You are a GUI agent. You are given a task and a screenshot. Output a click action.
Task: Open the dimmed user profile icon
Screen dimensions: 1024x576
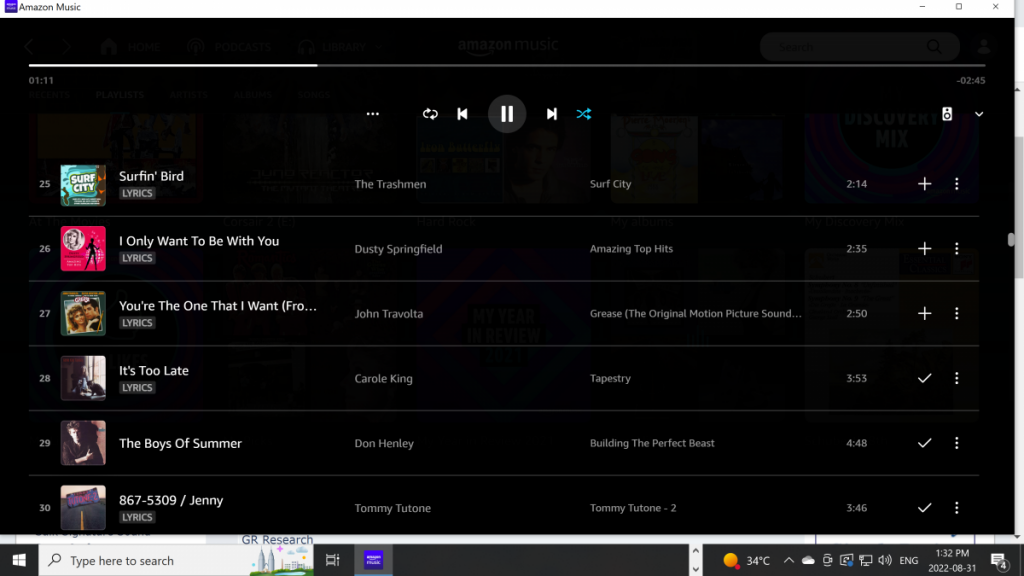[984, 47]
